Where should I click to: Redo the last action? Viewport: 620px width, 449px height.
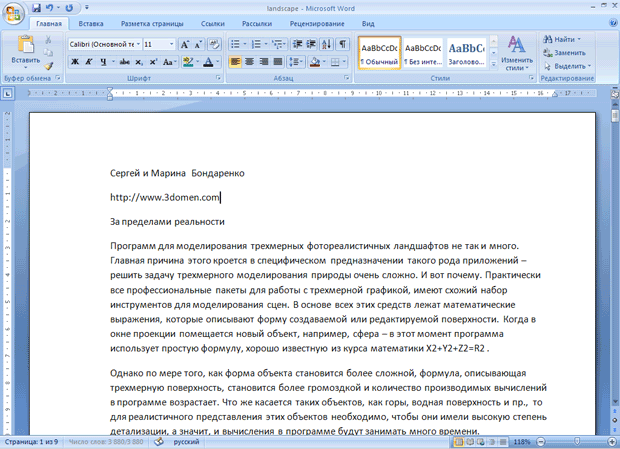click(69, 8)
